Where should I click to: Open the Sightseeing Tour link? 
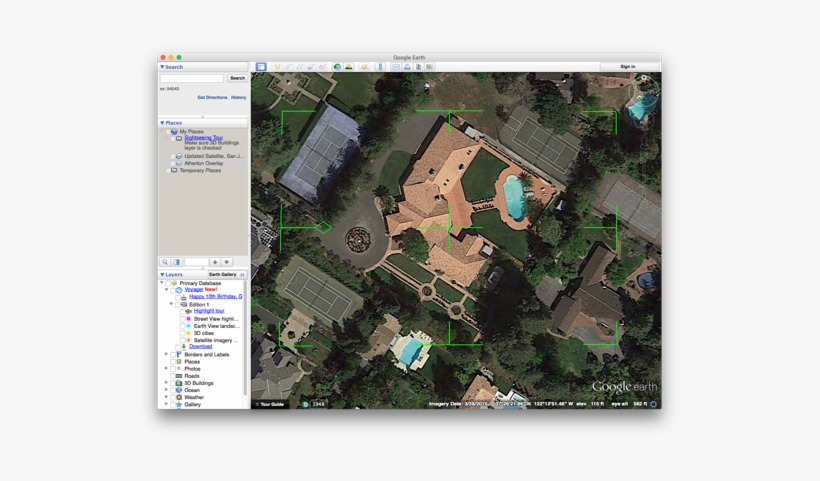point(203,138)
